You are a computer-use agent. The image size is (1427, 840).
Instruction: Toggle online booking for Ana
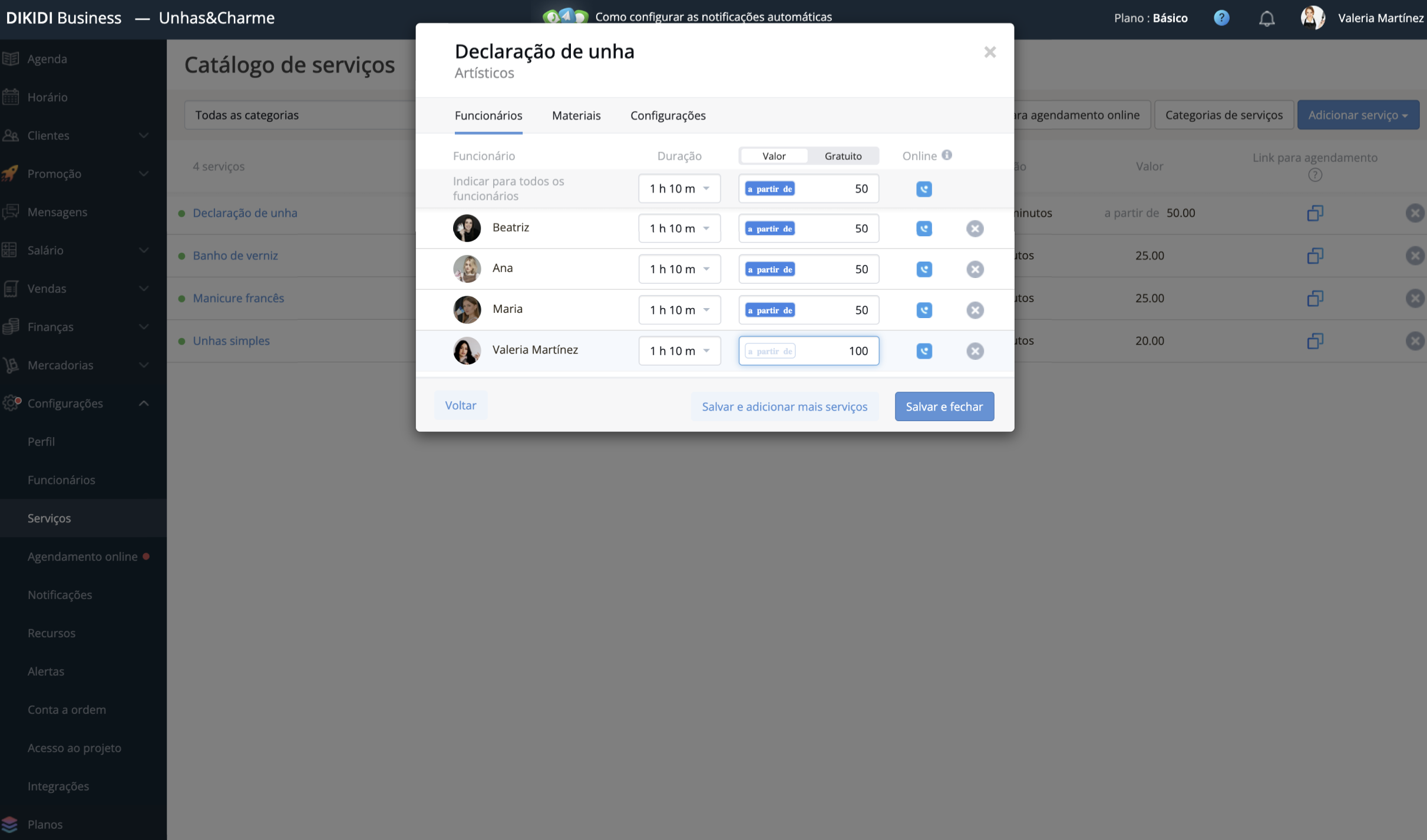(x=924, y=269)
